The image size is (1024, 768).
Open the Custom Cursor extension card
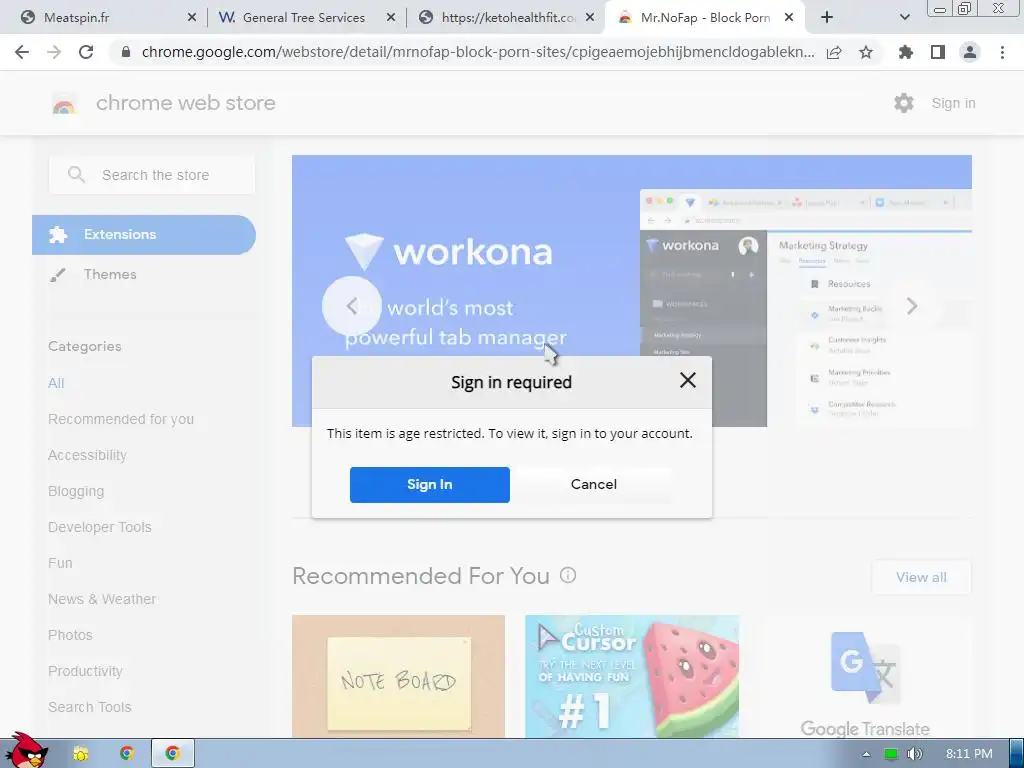point(632,676)
